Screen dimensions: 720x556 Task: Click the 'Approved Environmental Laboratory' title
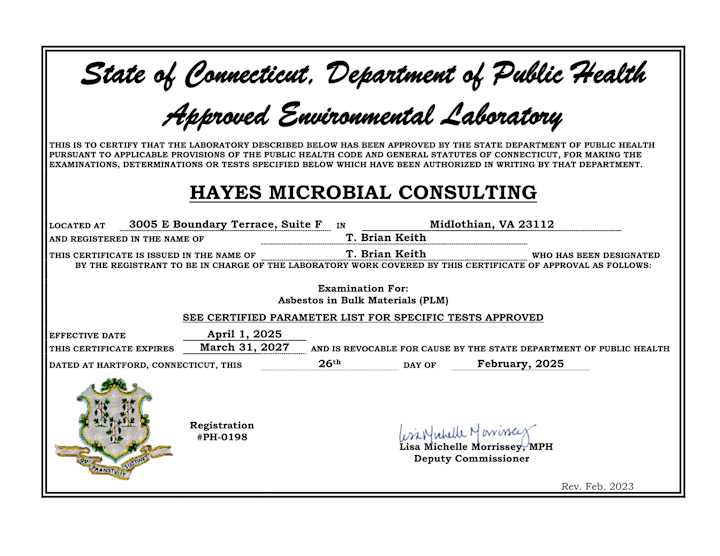point(362,116)
